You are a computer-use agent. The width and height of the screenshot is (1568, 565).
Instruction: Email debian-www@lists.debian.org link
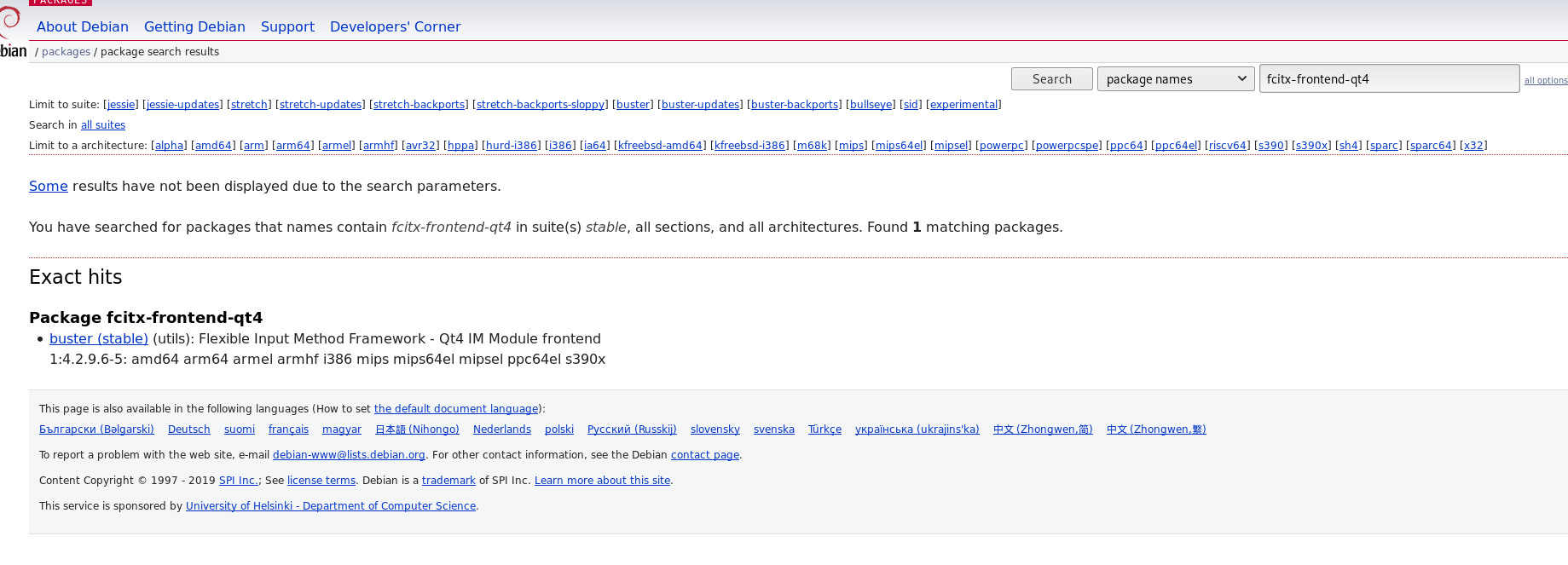349,455
